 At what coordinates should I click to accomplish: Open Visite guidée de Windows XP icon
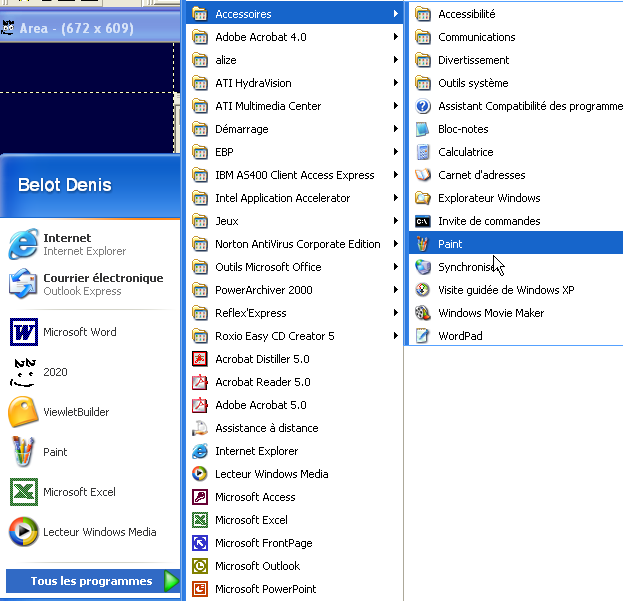[422, 290]
